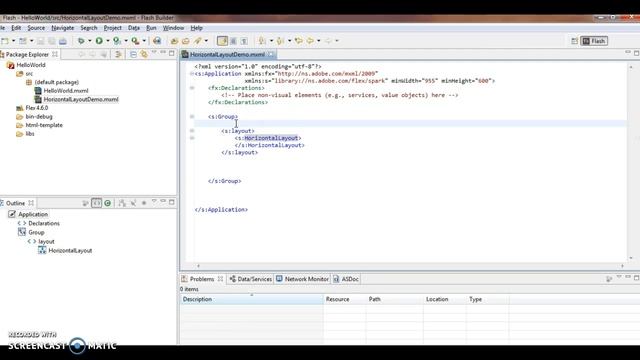This screenshot has height=360, width=640.
Task: Open the Edit menu
Action: click(x=16, y=28)
